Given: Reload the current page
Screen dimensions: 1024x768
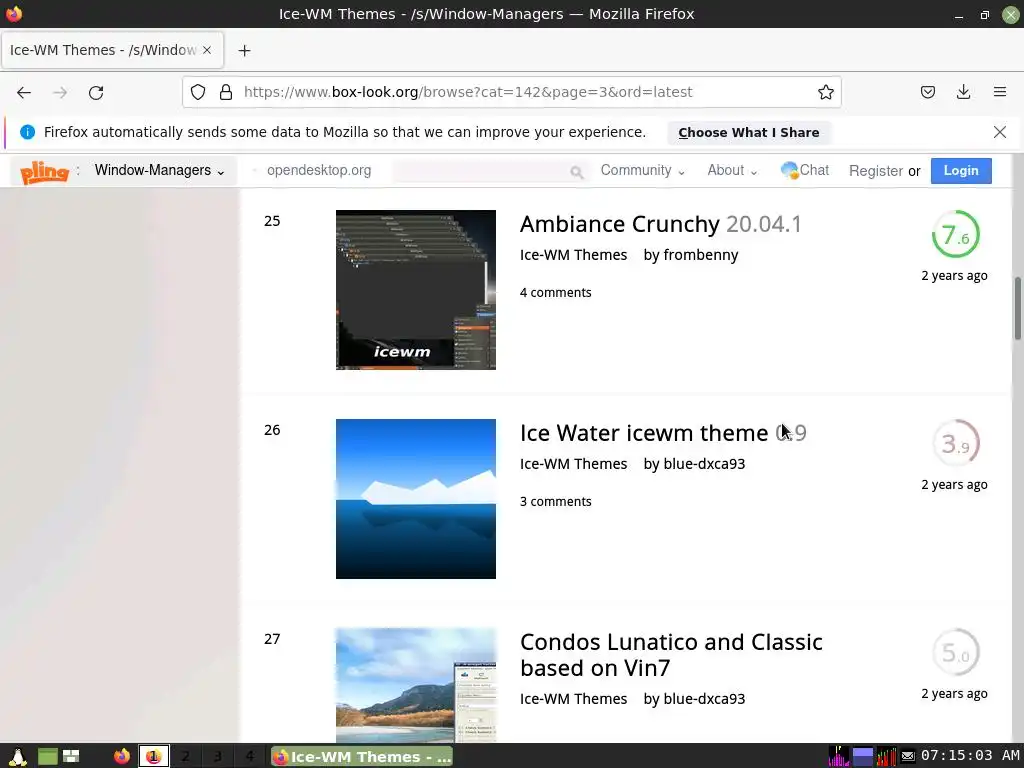Looking at the screenshot, I should point(96,93).
